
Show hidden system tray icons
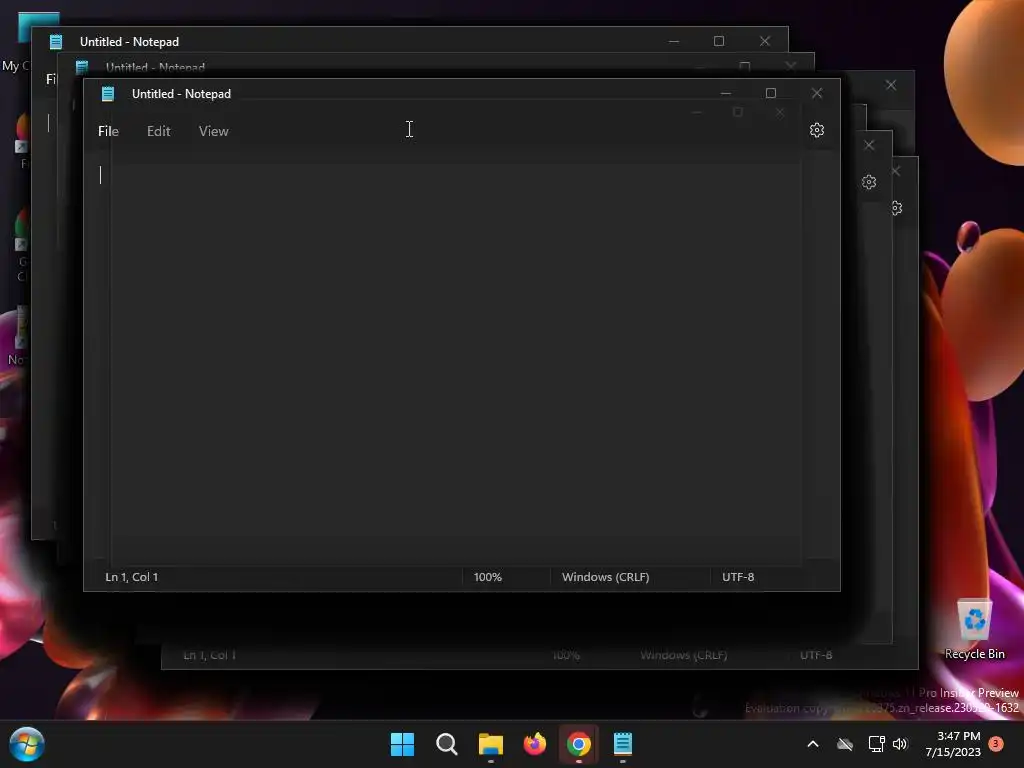[x=813, y=744]
